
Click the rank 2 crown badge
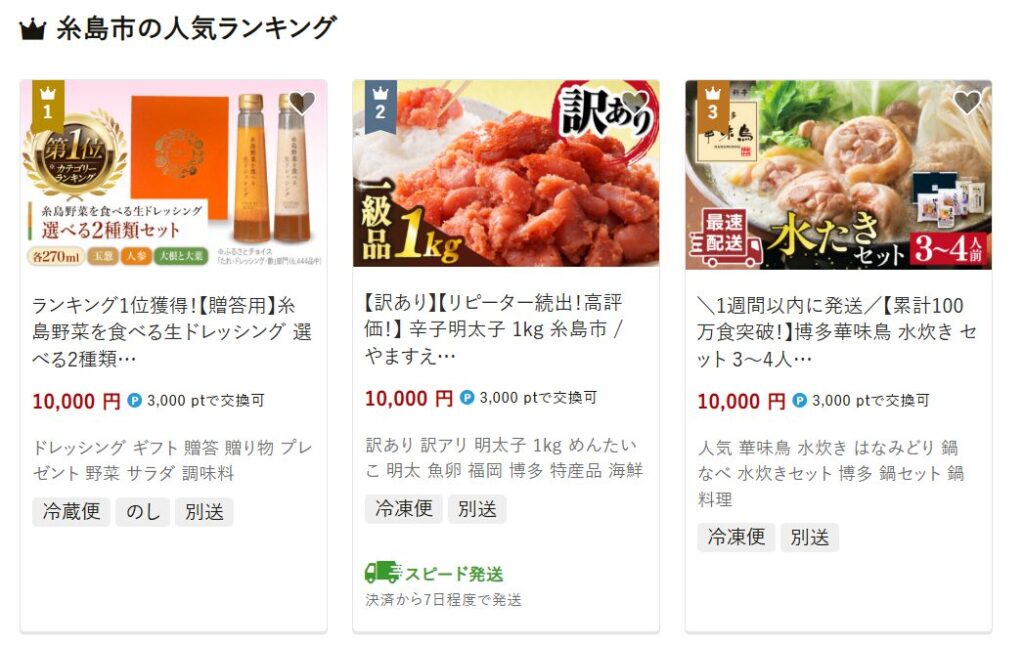[x=380, y=106]
